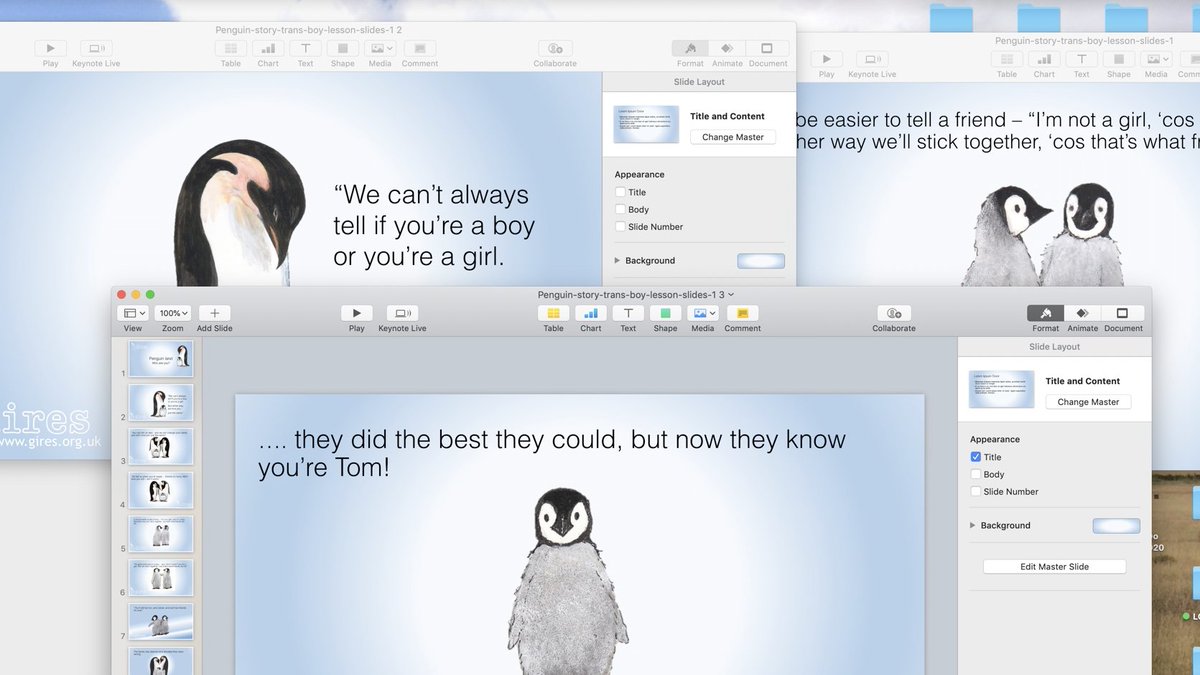The height and width of the screenshot is (675, 1200).
Task: Select Format tab in slides-1 2 window
Action: 690,48
